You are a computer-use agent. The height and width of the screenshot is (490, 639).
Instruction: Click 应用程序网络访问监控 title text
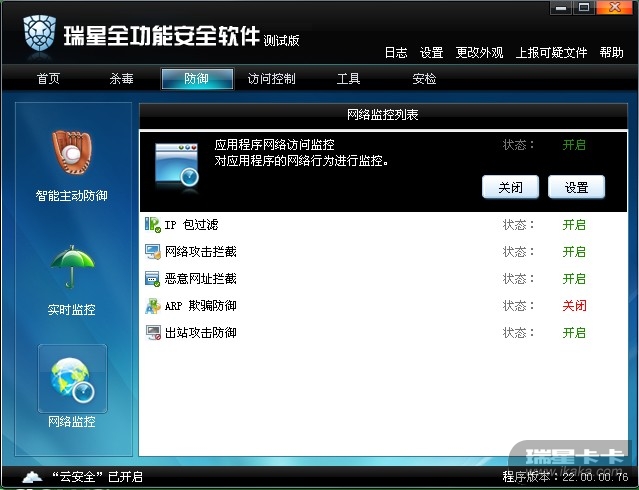(274, 145)
